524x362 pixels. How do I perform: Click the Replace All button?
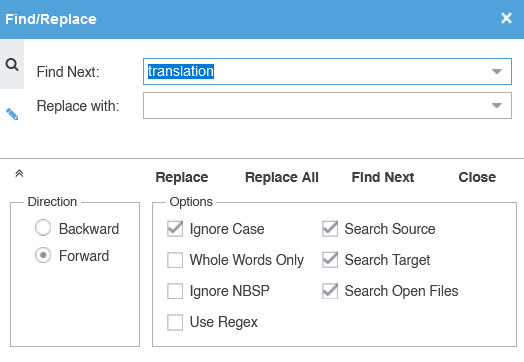click(x=282, y=177)
